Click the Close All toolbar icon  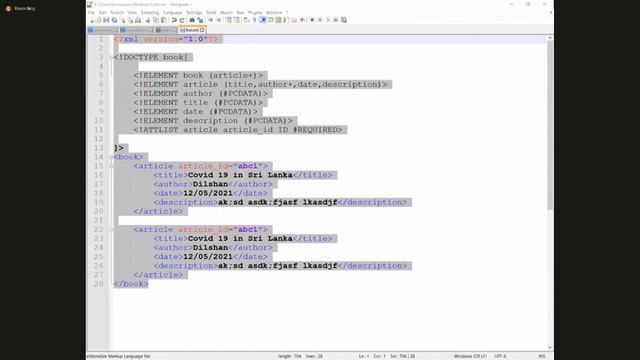tap(130, 20)
